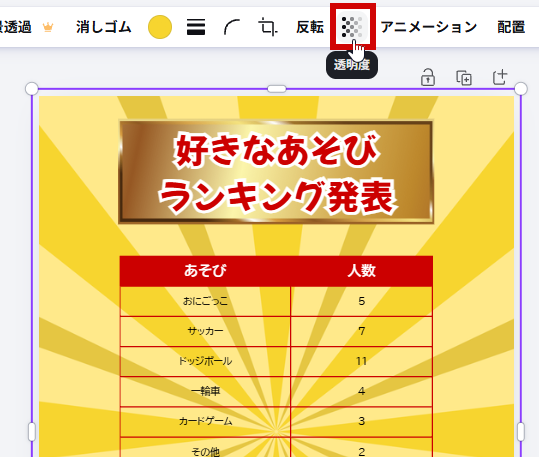Click the あそび table header

(x=205, y=271)
